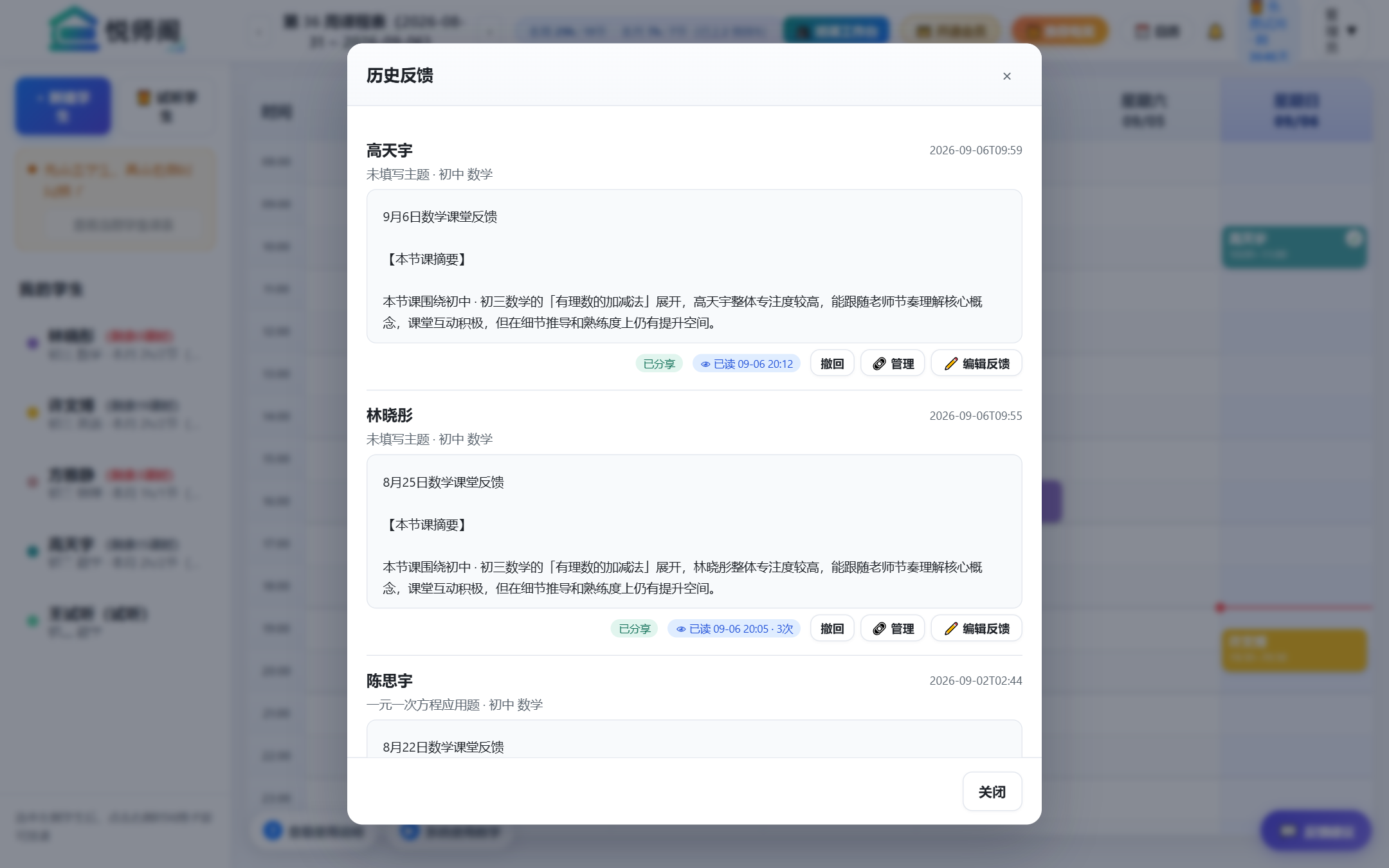Click the eye icon in 已读 09-06 20:05 badge

click(x=681, y=629)
